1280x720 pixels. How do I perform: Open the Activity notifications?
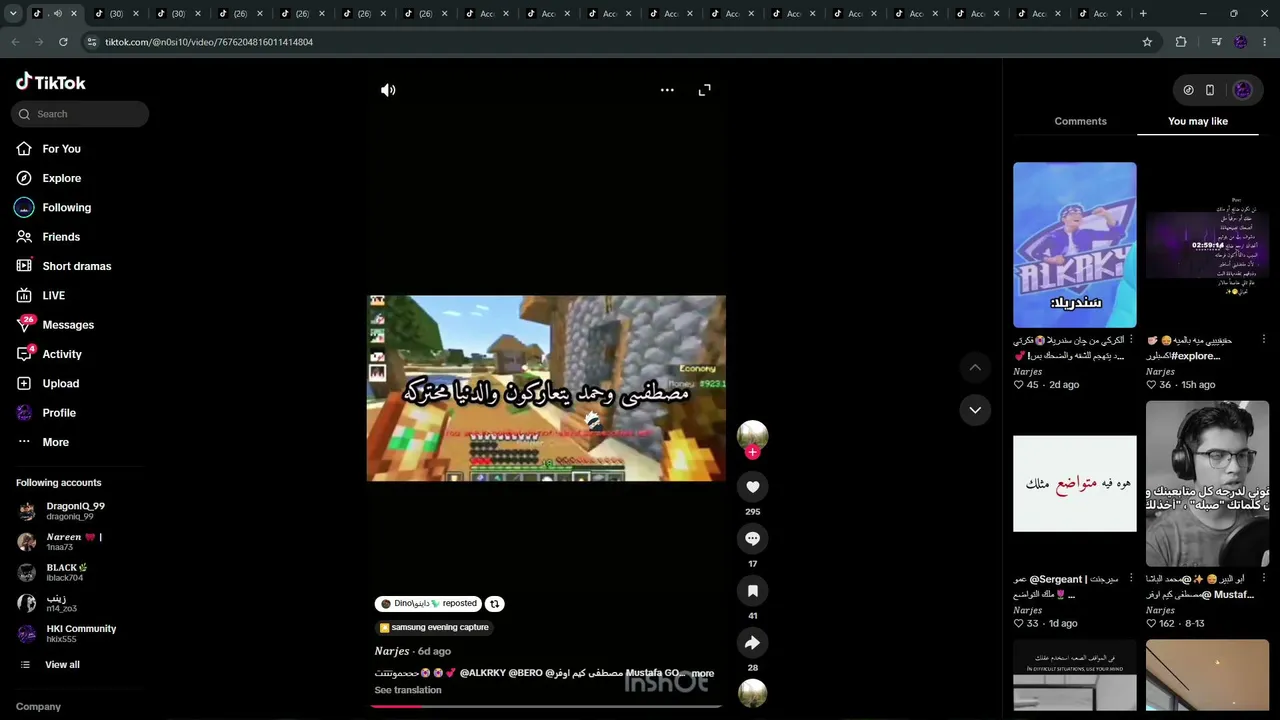coord(62,354)
